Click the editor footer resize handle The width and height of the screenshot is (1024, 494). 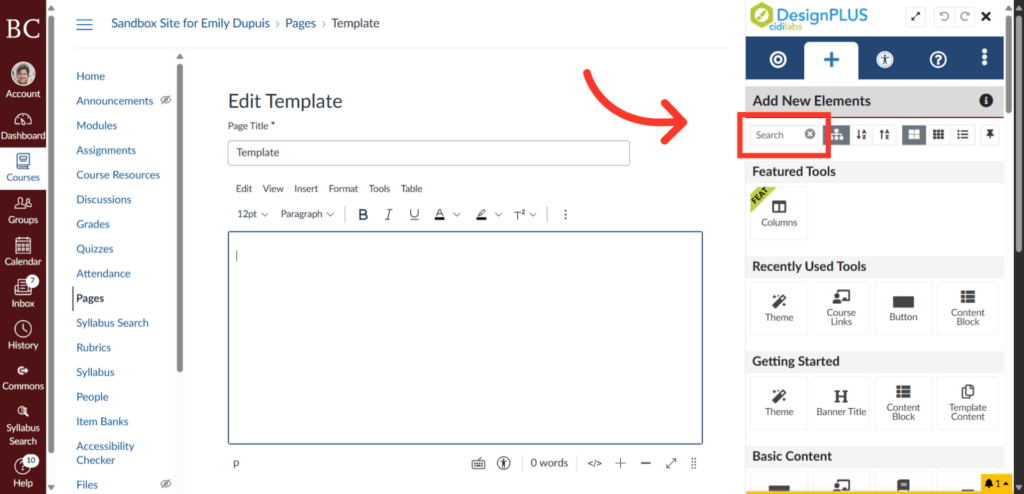pos(694,463)
